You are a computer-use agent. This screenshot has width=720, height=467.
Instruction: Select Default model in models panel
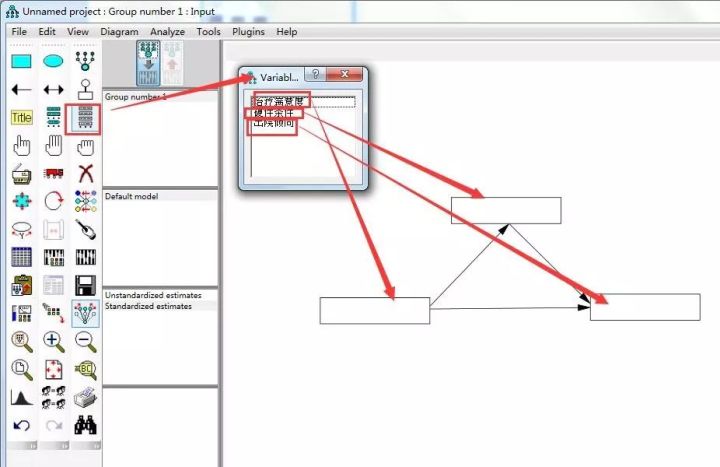[x=160, y=196]
